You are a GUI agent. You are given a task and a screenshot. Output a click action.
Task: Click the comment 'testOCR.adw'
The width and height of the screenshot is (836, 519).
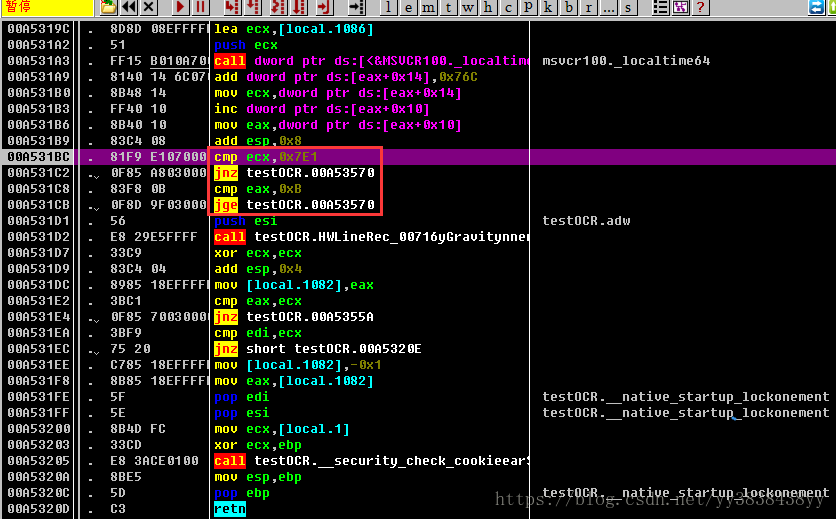586,221
